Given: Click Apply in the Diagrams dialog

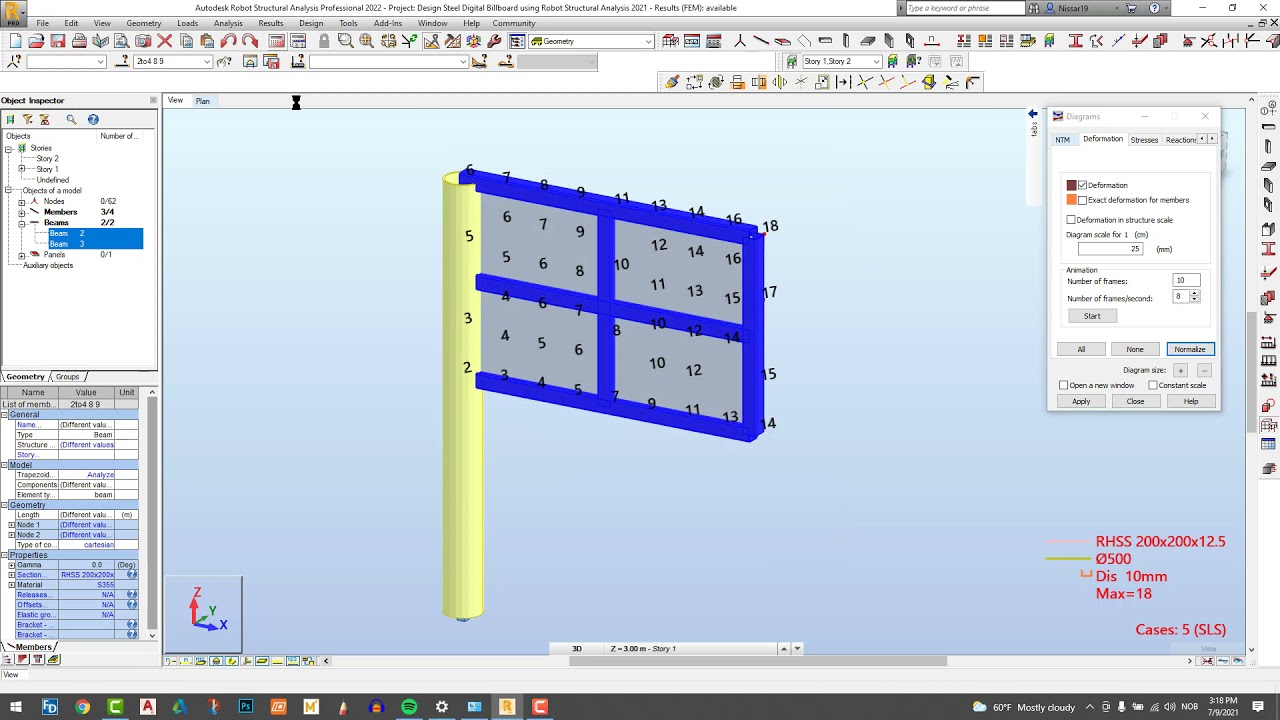Looking at the screenshot, I should coord(1081,401).
